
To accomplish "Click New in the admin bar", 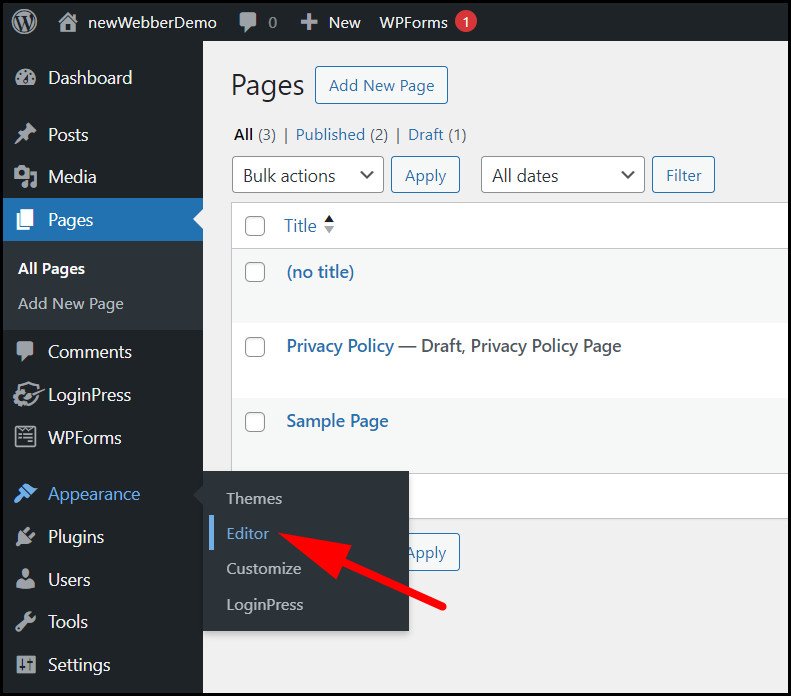I will click(345, 22).
